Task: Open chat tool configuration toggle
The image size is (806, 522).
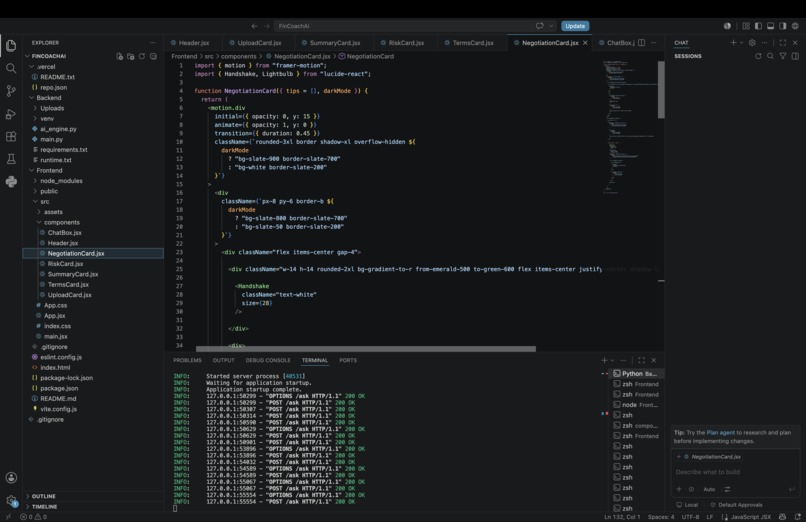Action: click(727, 489)
